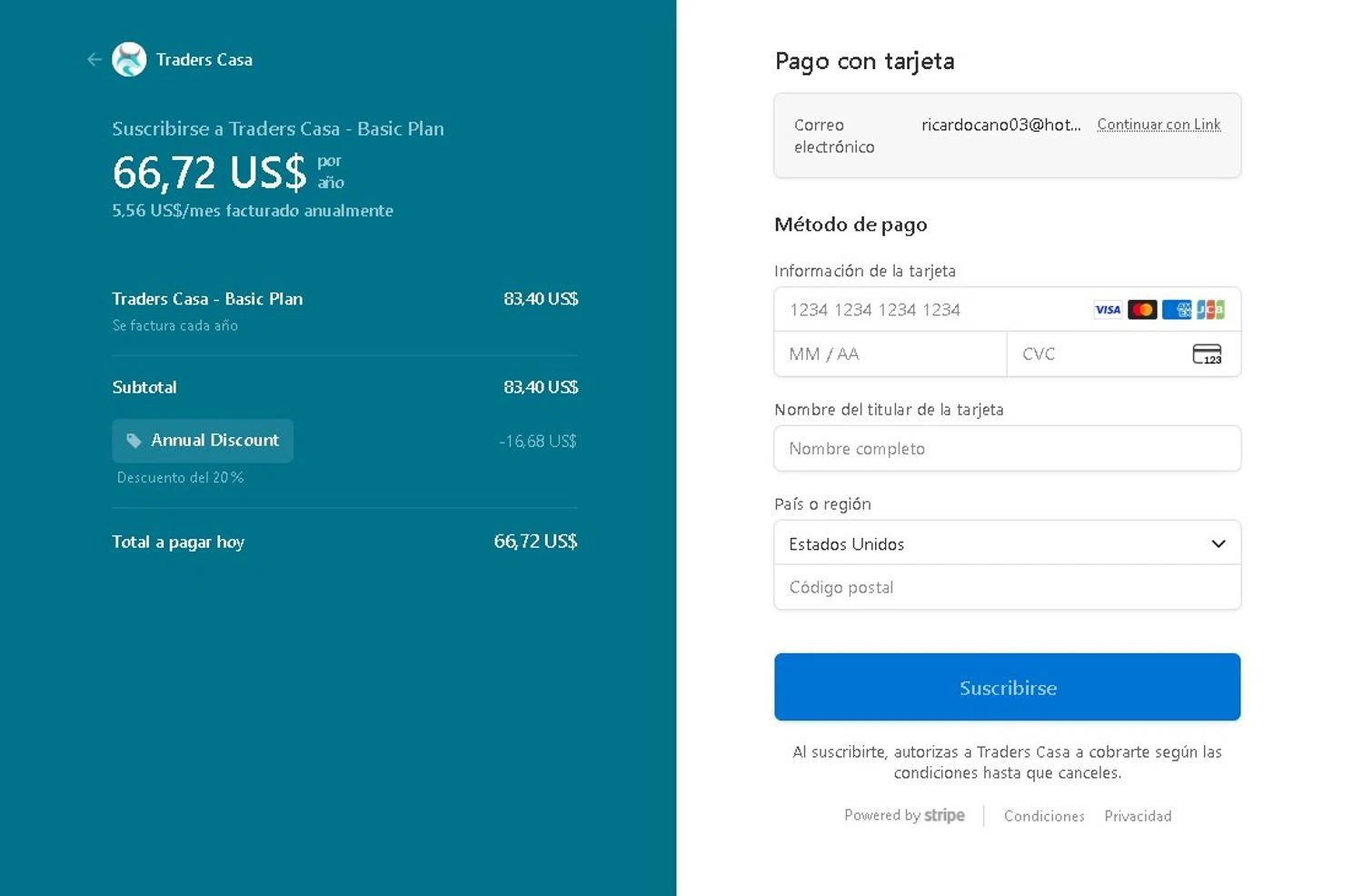Viewport: 1363px width, 896px height.
Task: Click 'Total a pagar hoy' label
Action: pos(178,543)
